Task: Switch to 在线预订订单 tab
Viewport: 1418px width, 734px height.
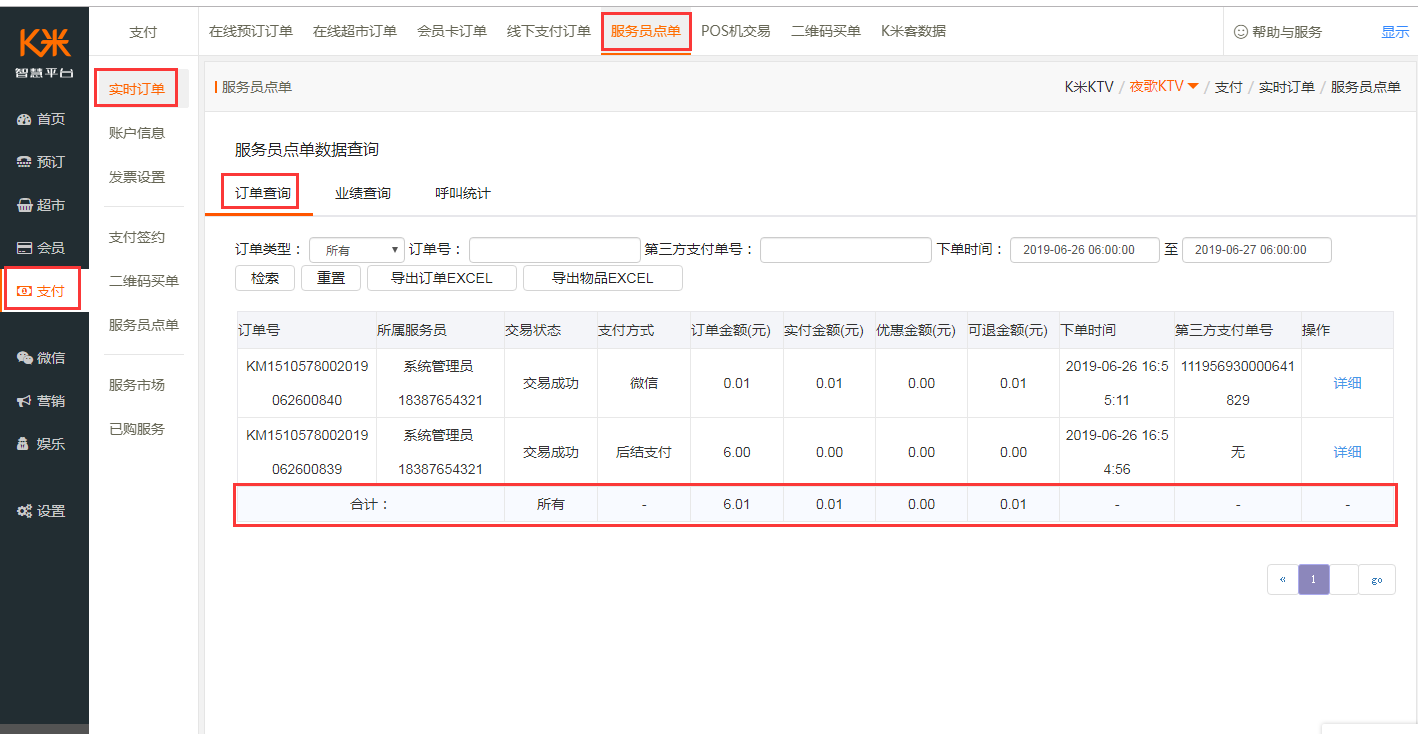Action: (x=251, y=31)
